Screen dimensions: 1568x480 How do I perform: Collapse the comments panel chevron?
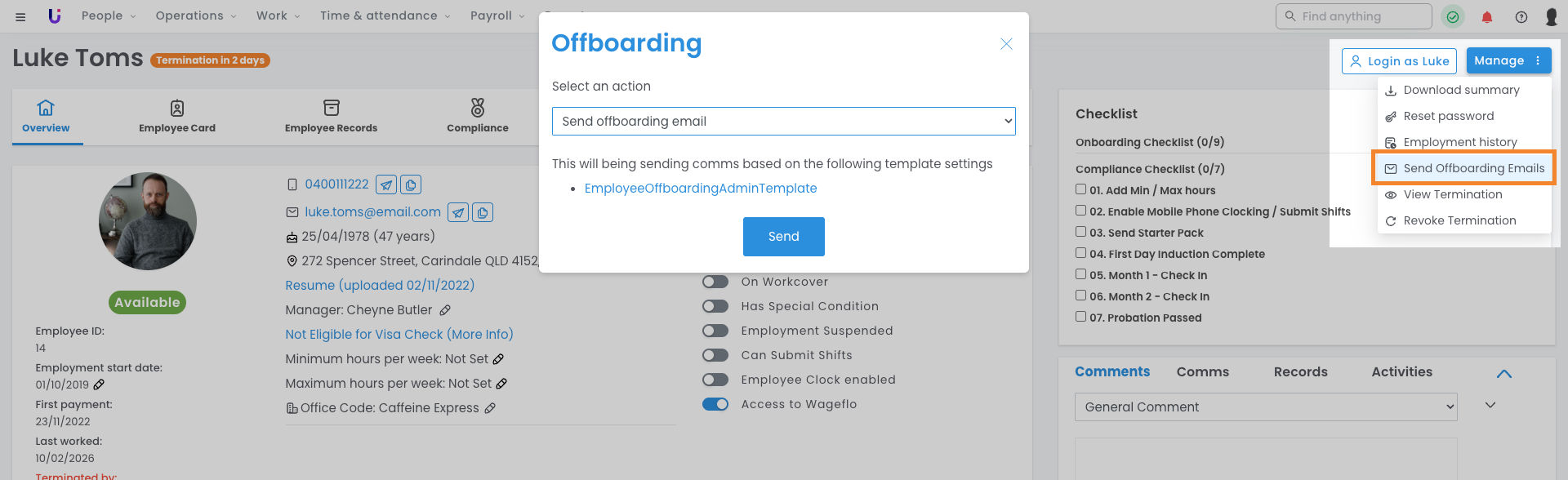[1503, 373]
